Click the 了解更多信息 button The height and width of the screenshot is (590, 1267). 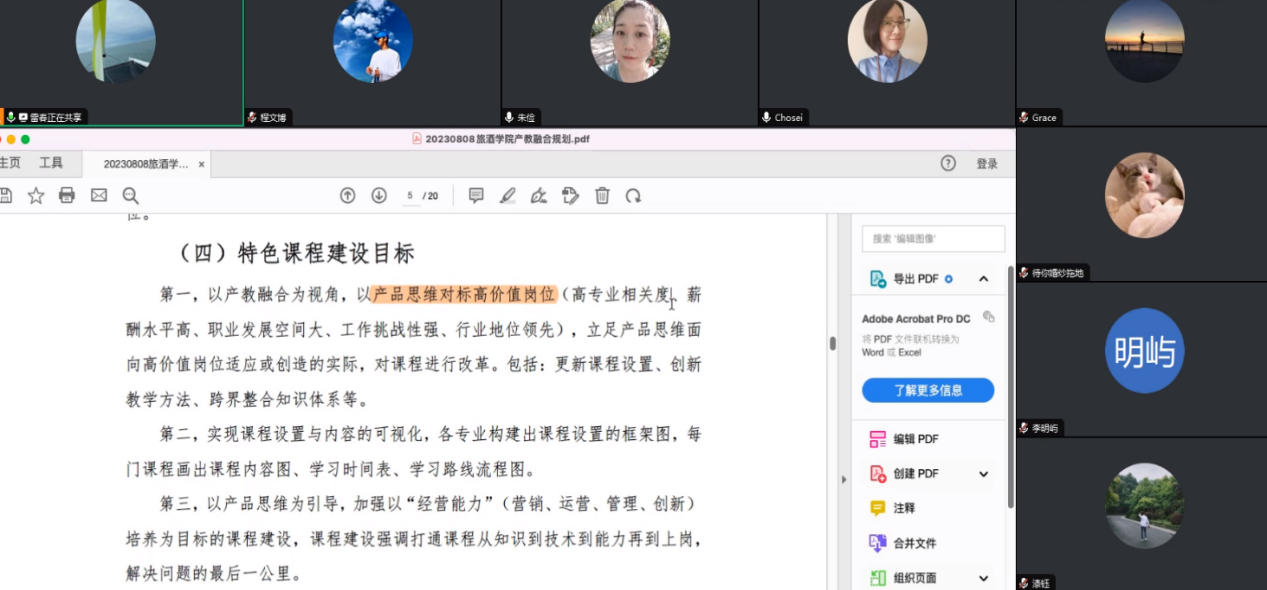click(x=928, y=390)
